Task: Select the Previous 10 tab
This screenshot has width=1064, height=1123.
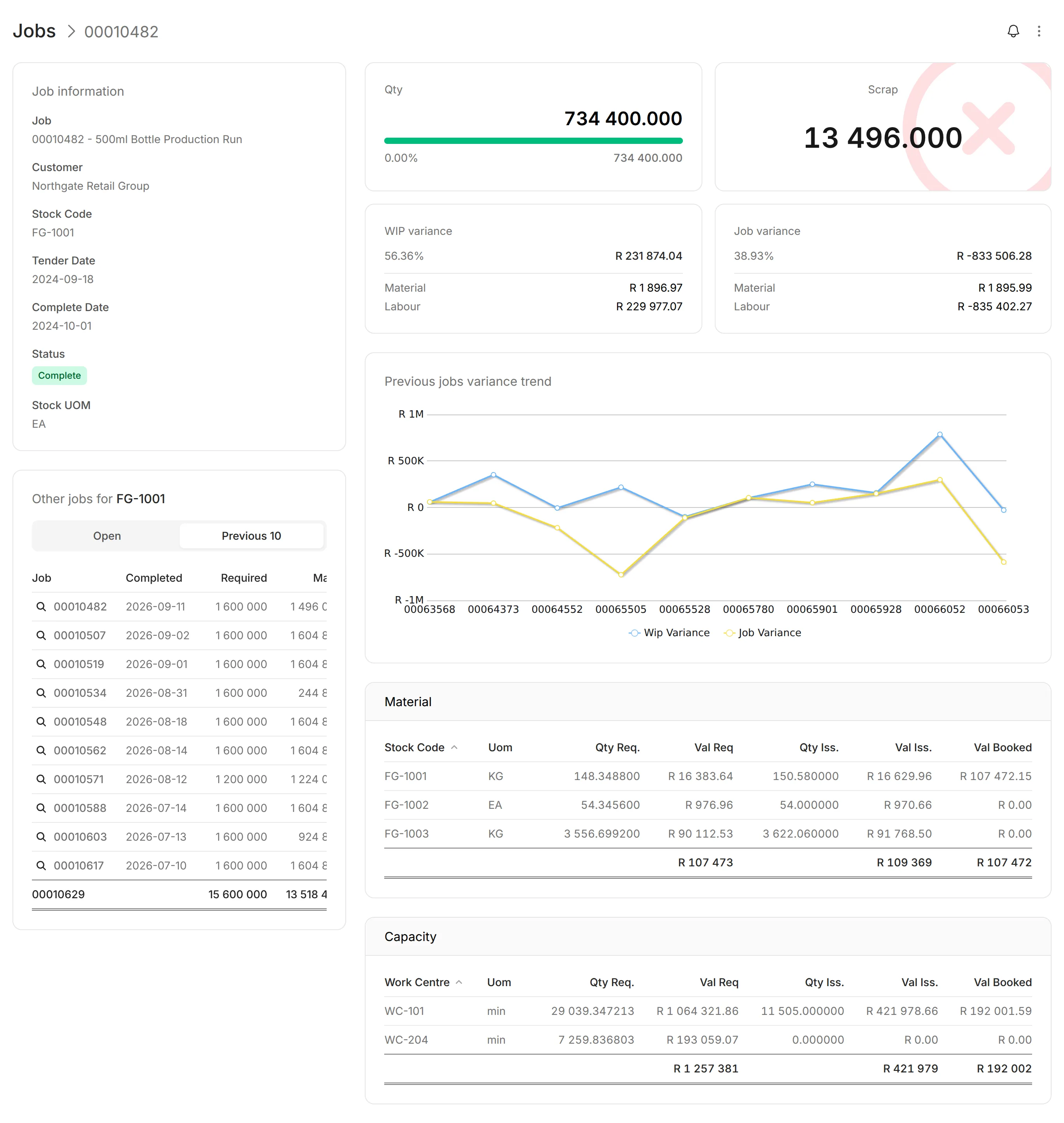Action: (251, 536)
